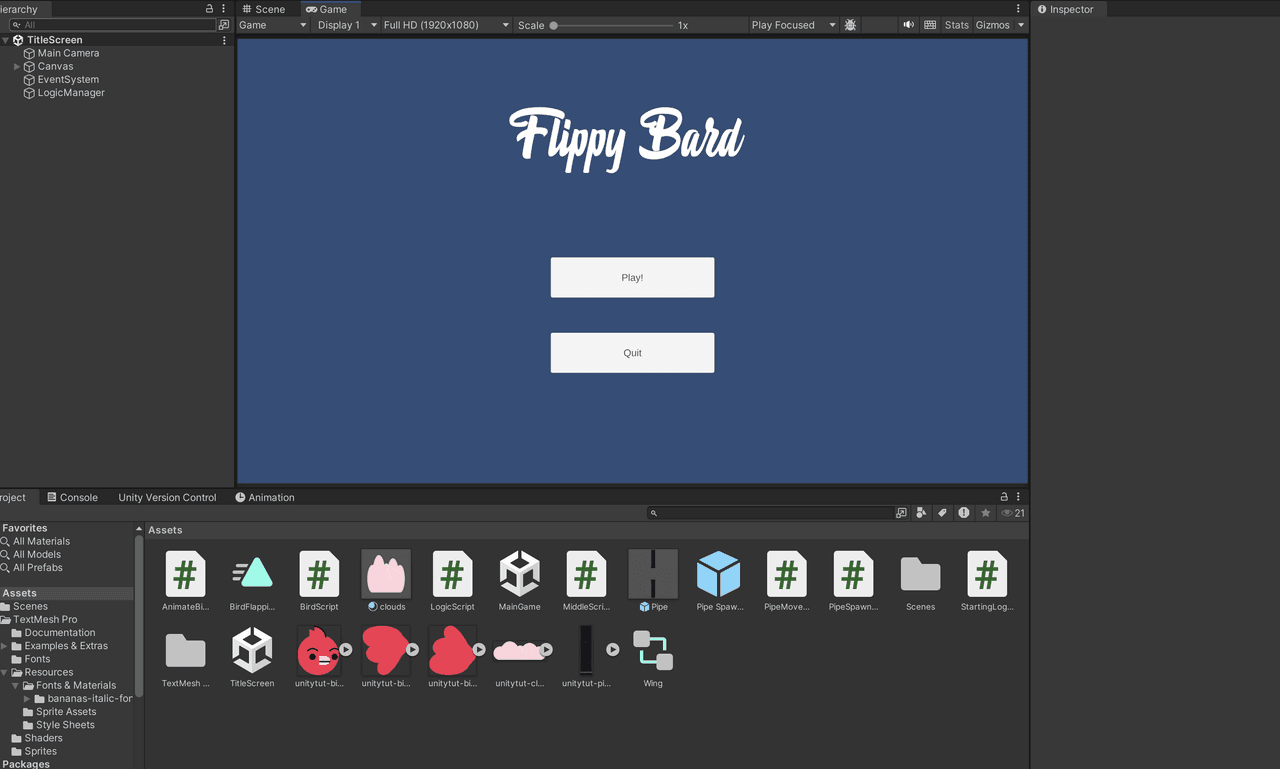Screen dimensions: 1280x769
Task: Toggle the Project panel lock icon
Action: (1004, 497)
